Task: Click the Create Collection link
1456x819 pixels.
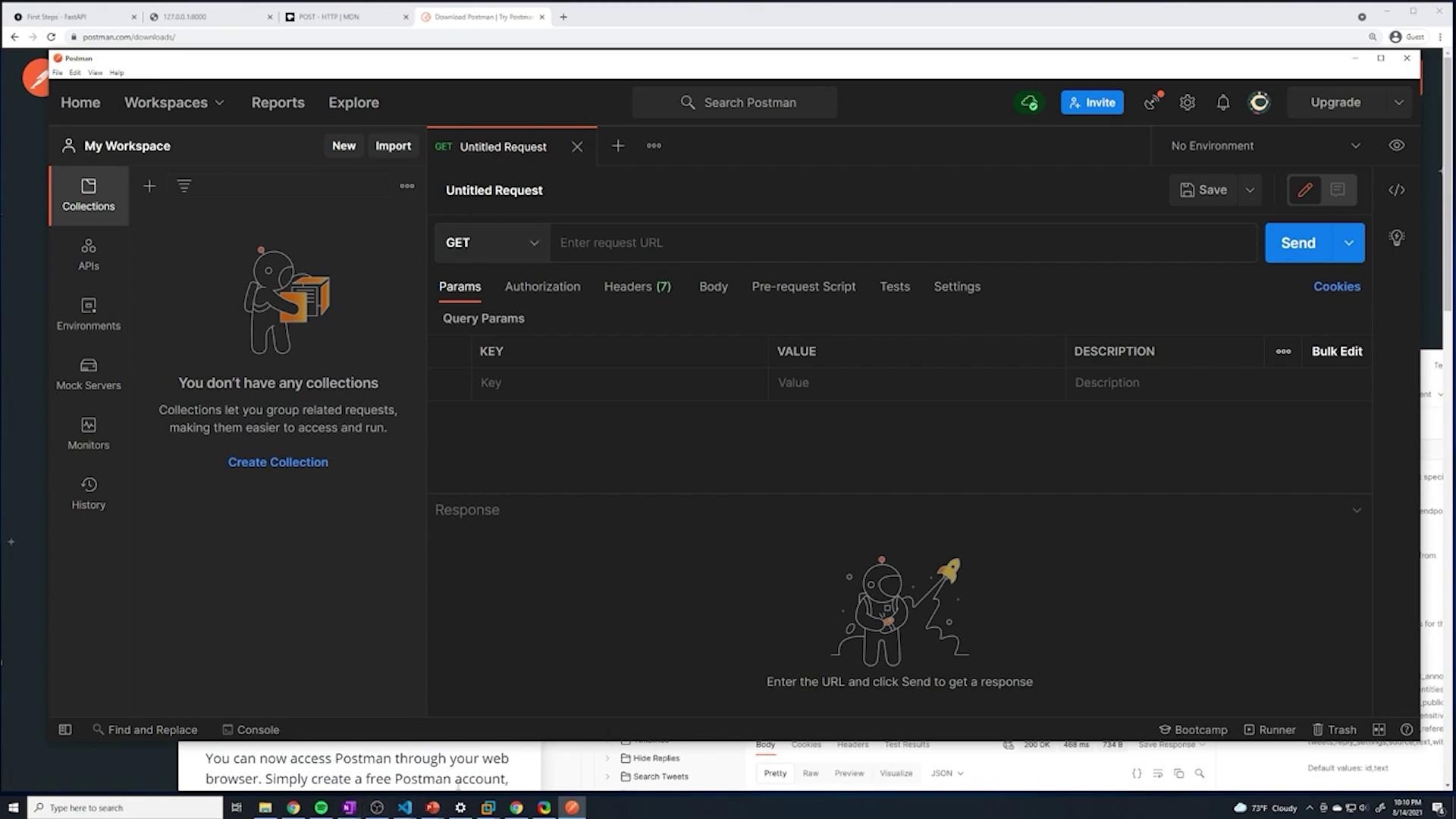Action: (x=278, y=462)
